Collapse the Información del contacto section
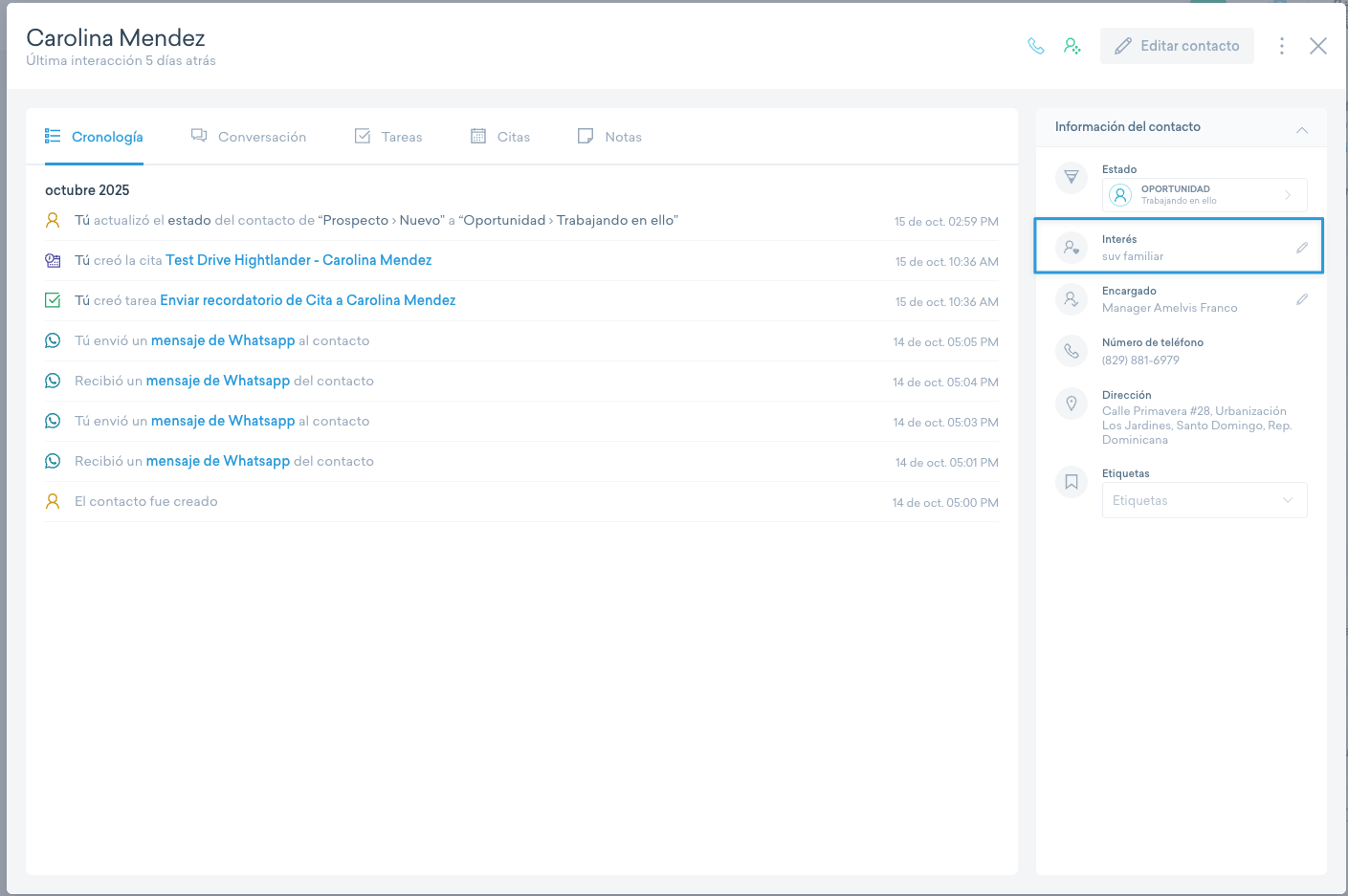 (1301, 129)
